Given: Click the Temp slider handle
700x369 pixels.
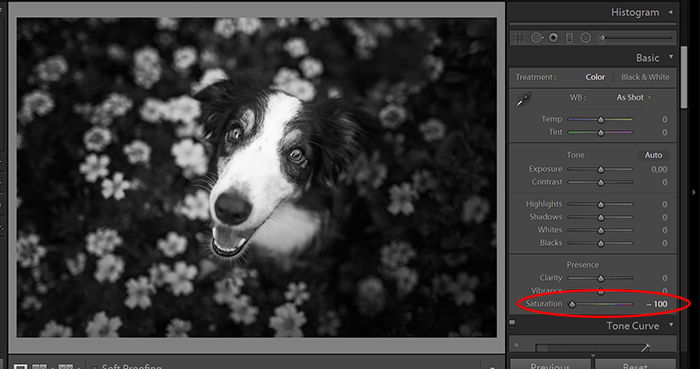Looking at the screenshot, I should (601, 120).
